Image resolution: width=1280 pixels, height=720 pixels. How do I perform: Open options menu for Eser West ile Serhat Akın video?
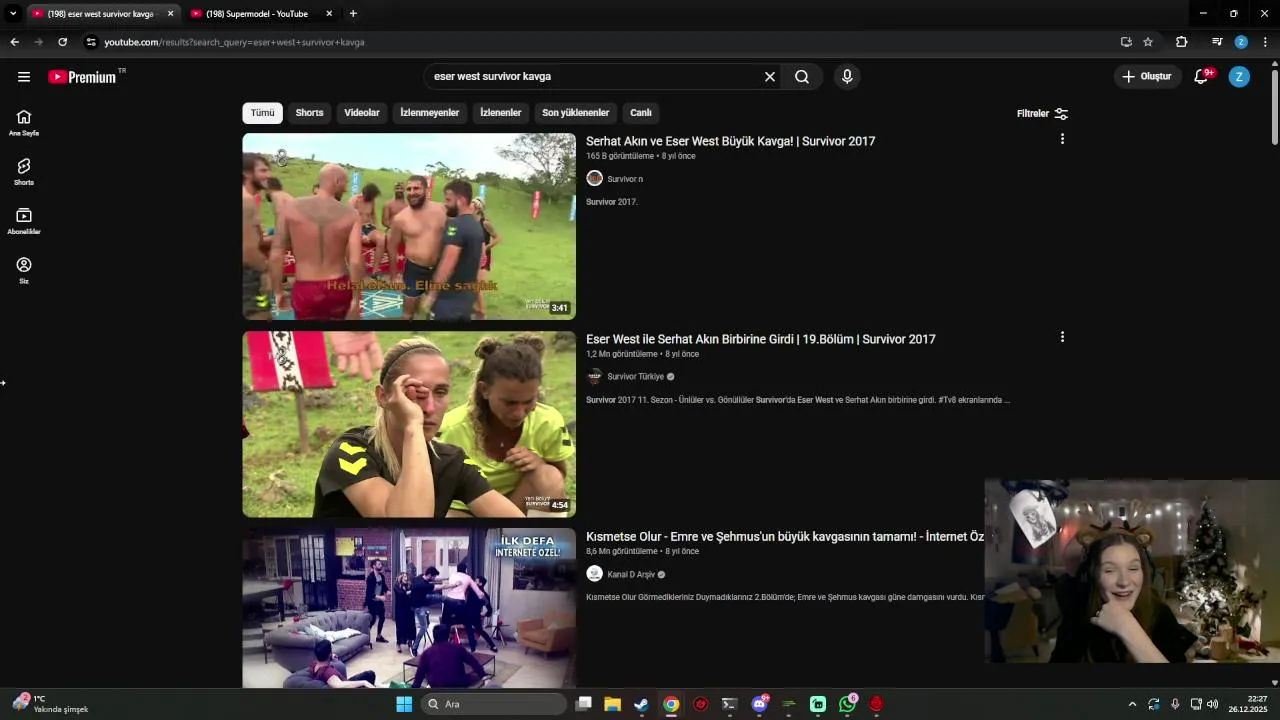(1062, 337)
